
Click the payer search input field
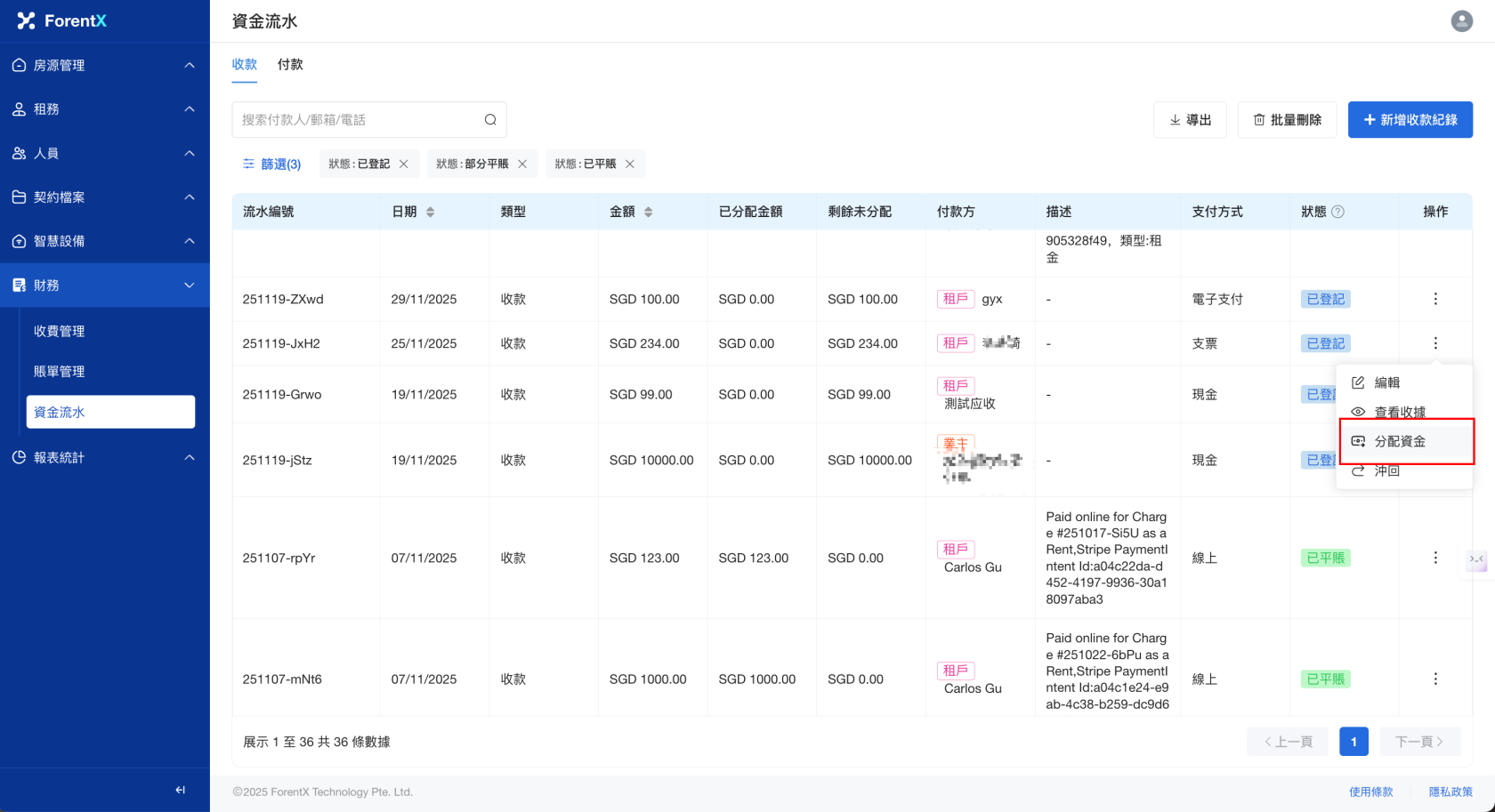(x=356, y=120)
